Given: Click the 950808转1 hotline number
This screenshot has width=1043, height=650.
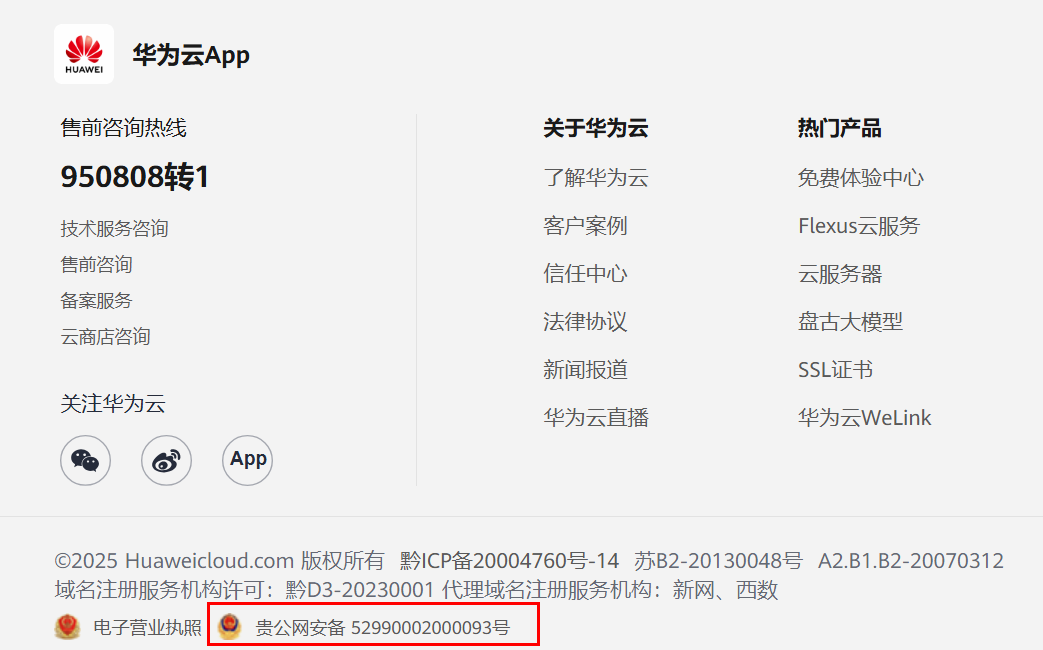Looking at the screenshot, I should pyautogui.click(x=134, y=177).
